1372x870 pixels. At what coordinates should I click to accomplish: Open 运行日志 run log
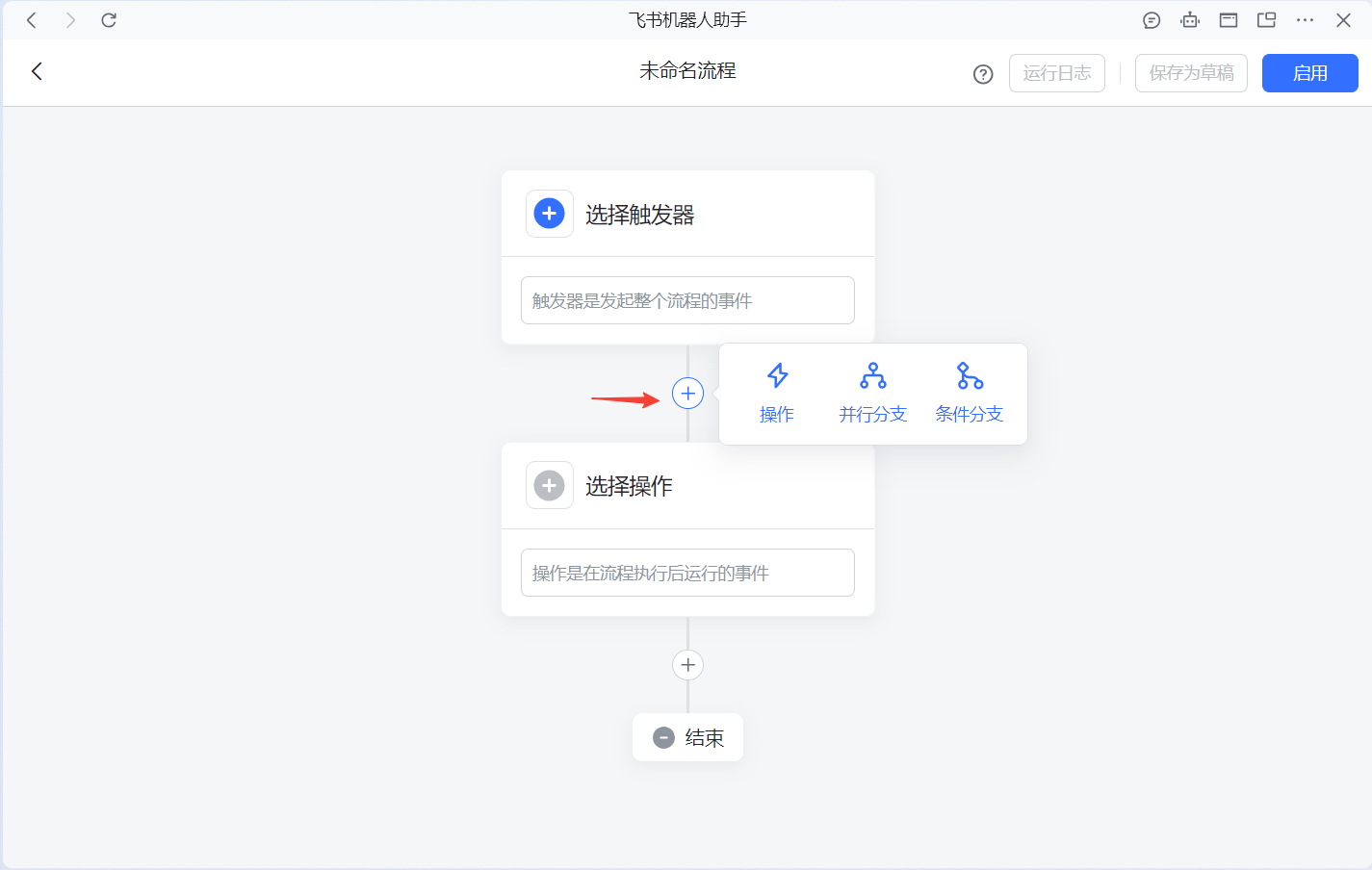pos(1056,73)
